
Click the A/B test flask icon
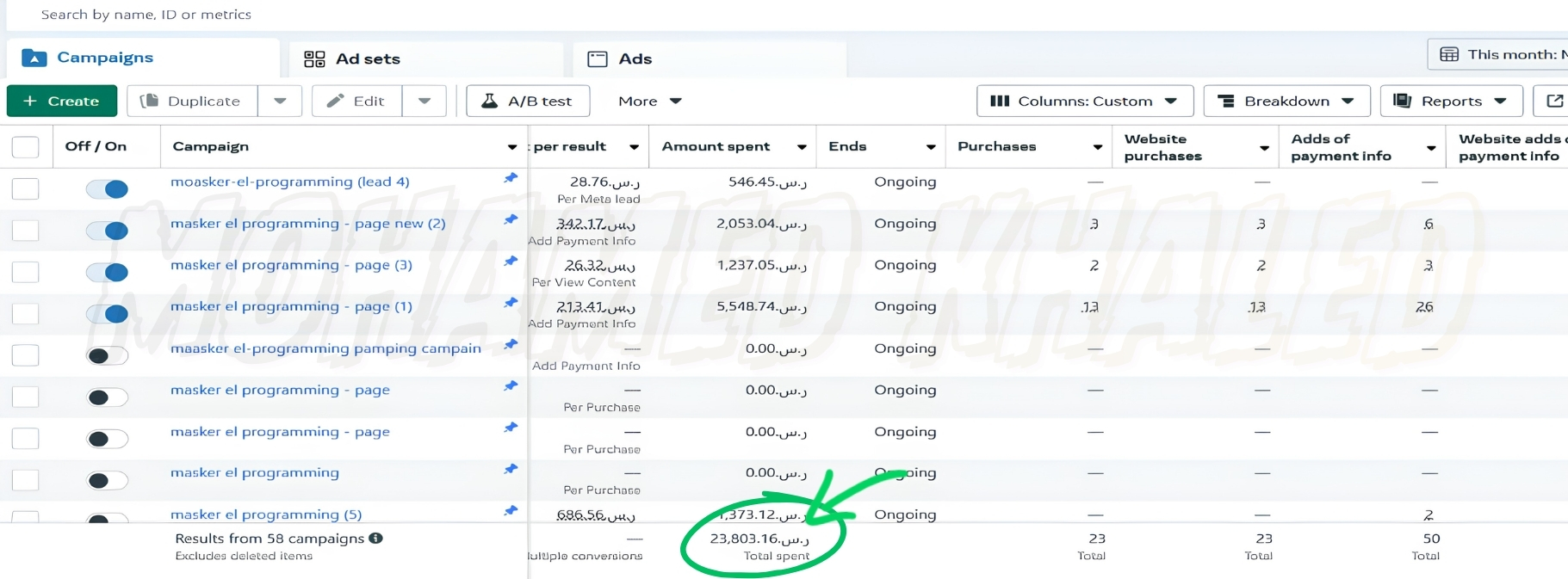489,101
